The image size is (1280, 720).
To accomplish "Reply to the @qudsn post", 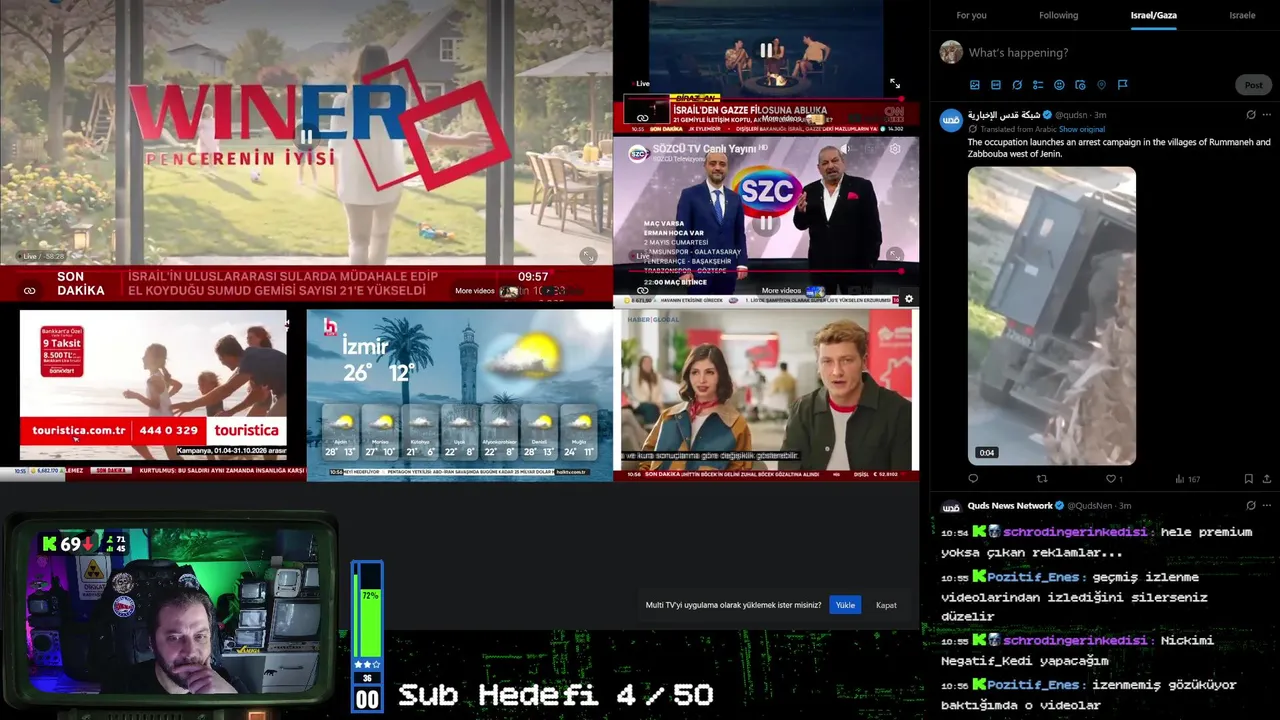I will (973, 479).
